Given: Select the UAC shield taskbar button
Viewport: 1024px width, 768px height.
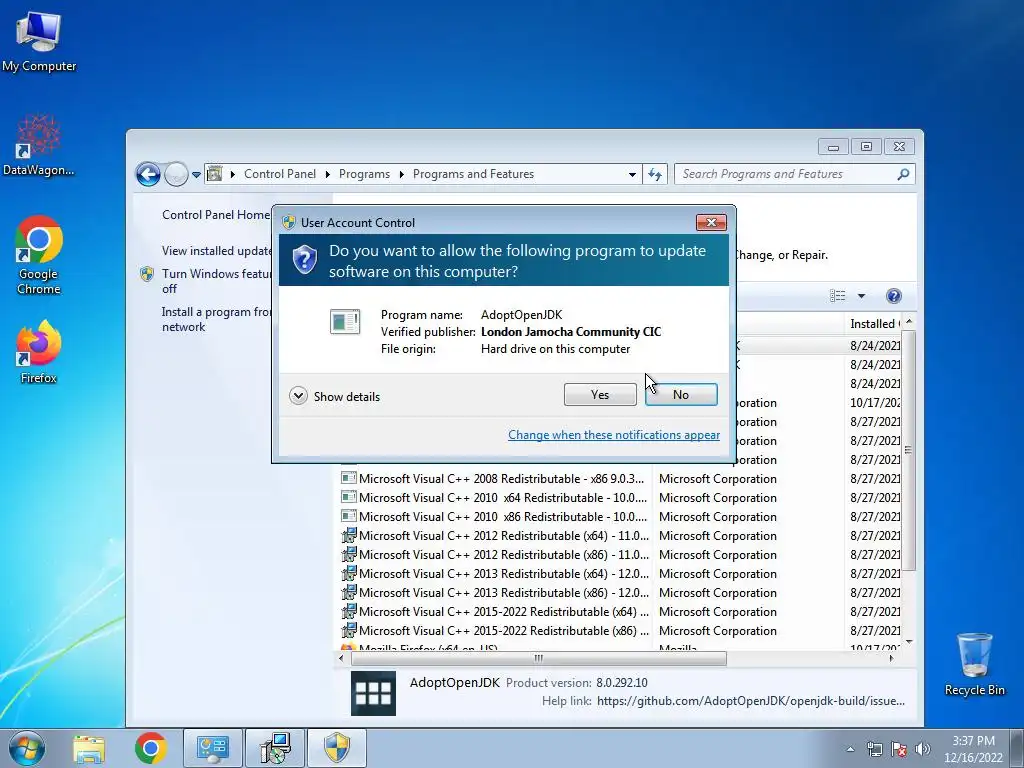Looking at the screenshot, I should tap(337, 748).
